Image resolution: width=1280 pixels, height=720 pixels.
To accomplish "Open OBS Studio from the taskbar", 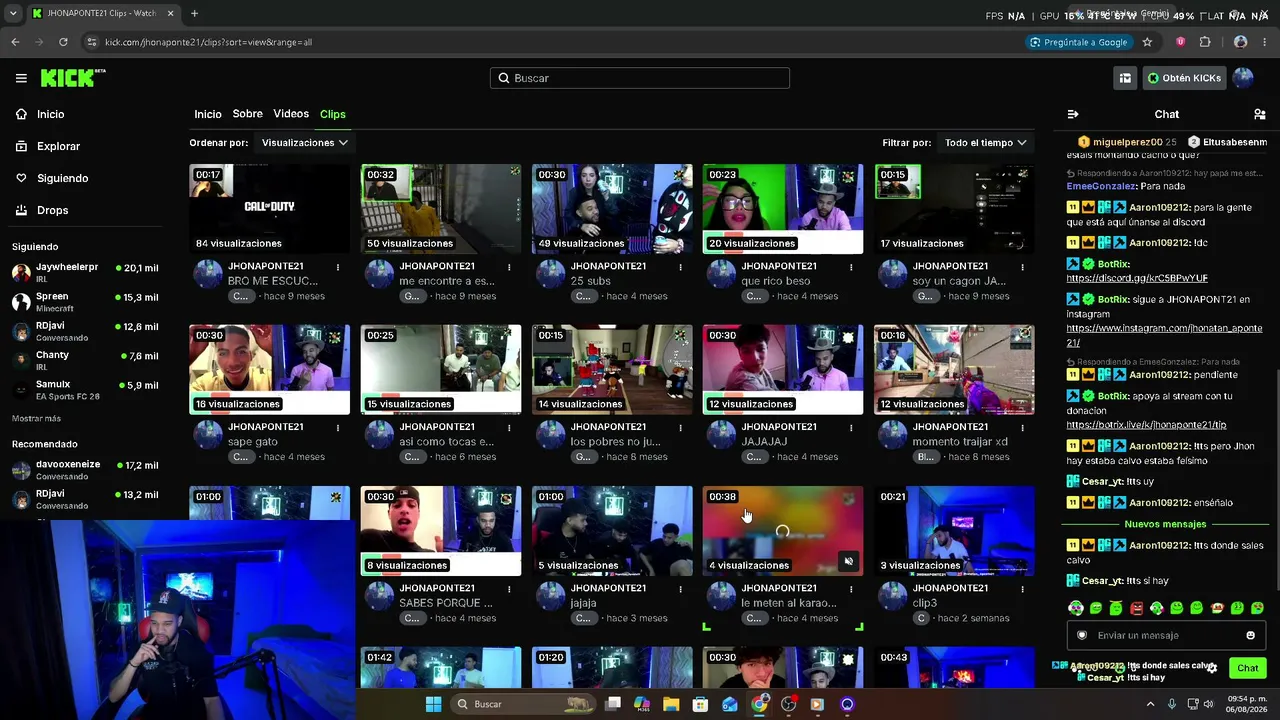I will click(789, 704).
